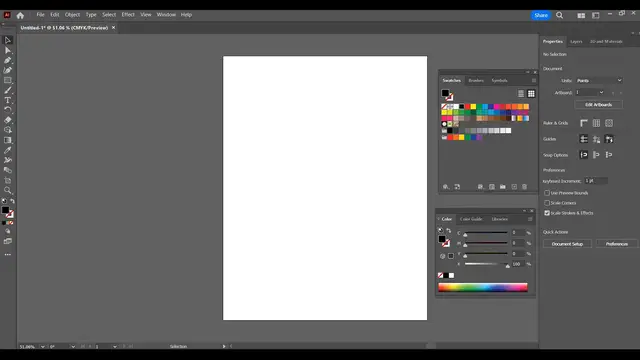
Task: Select the Direct Selection tool
Action: point(8,50)
